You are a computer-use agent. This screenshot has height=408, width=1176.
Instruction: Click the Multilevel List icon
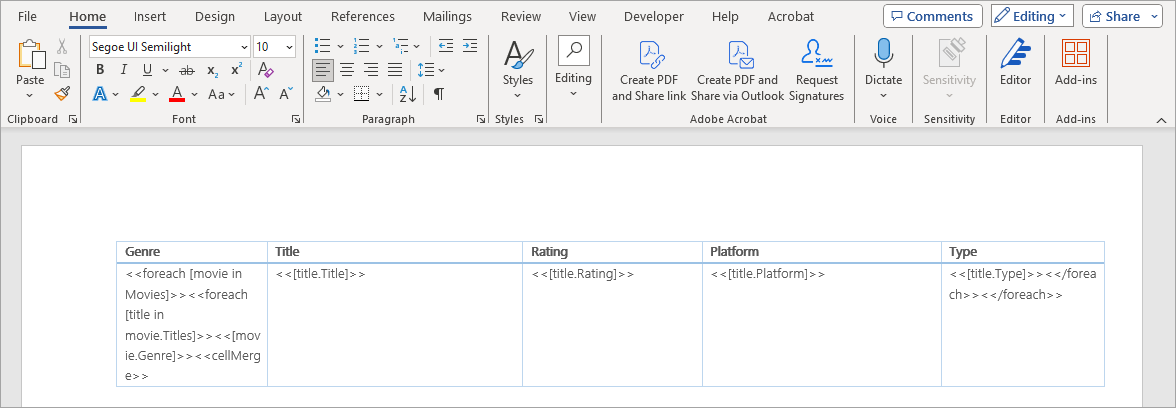point(400,46)
